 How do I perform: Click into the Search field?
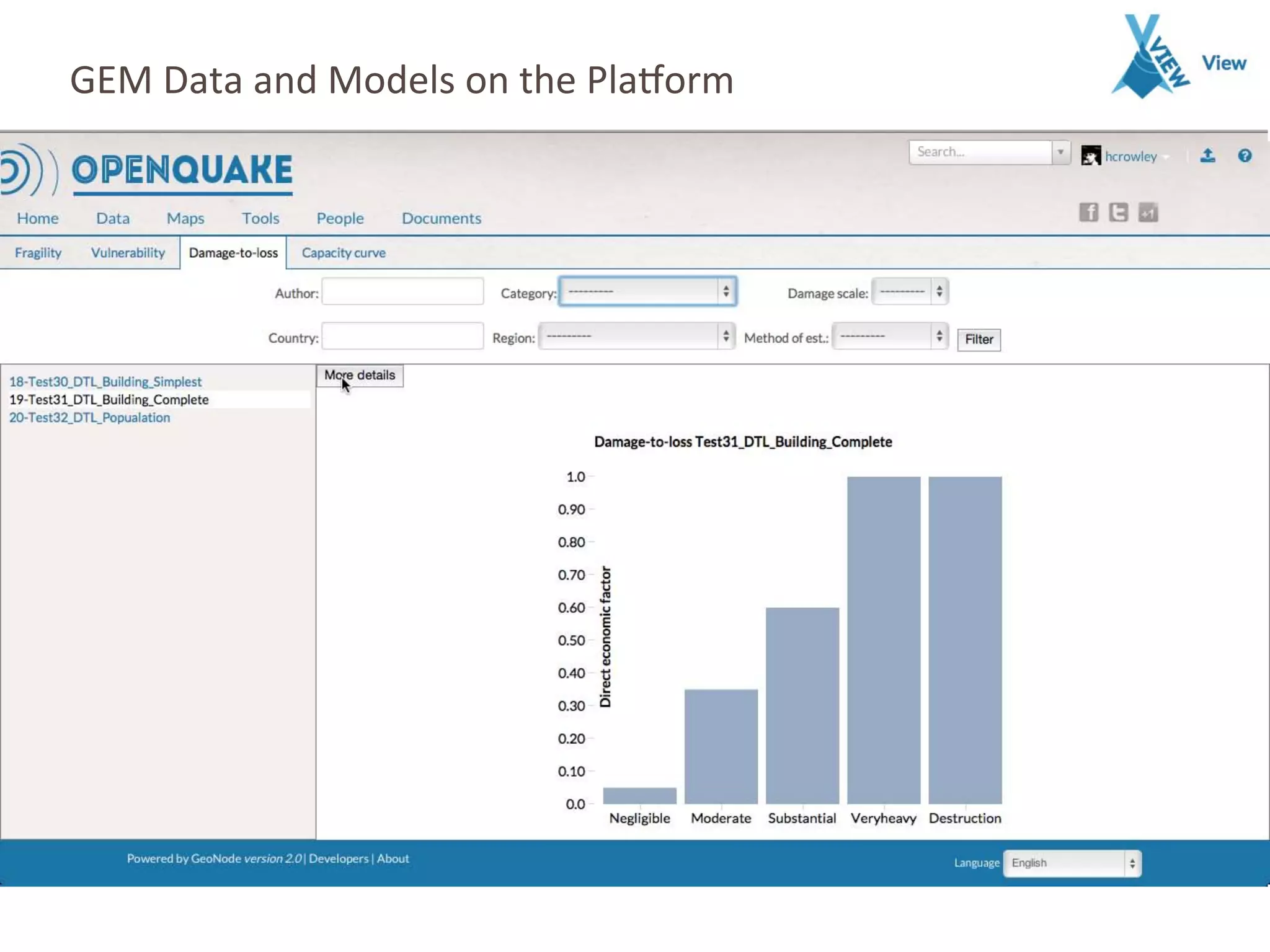pos(980,152)
